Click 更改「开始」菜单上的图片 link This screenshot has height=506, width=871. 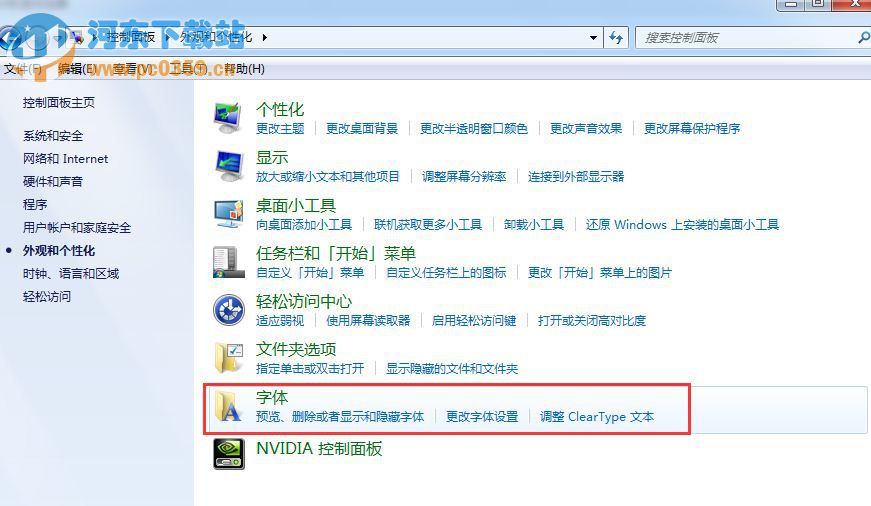[600, 273]
